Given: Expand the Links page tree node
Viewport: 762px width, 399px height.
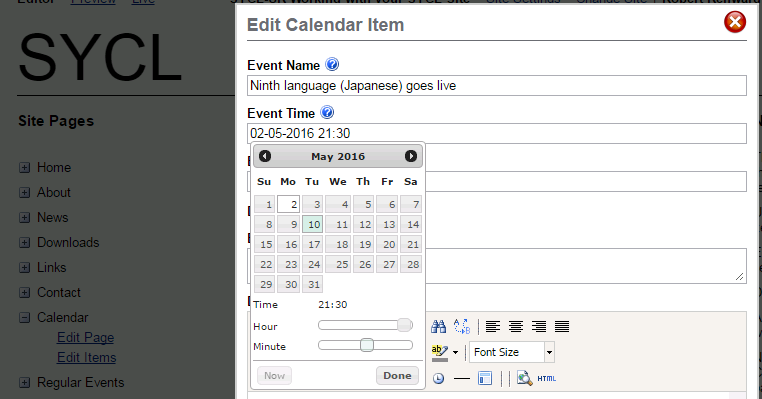Looking at the screenshot, I should (24, 268).
